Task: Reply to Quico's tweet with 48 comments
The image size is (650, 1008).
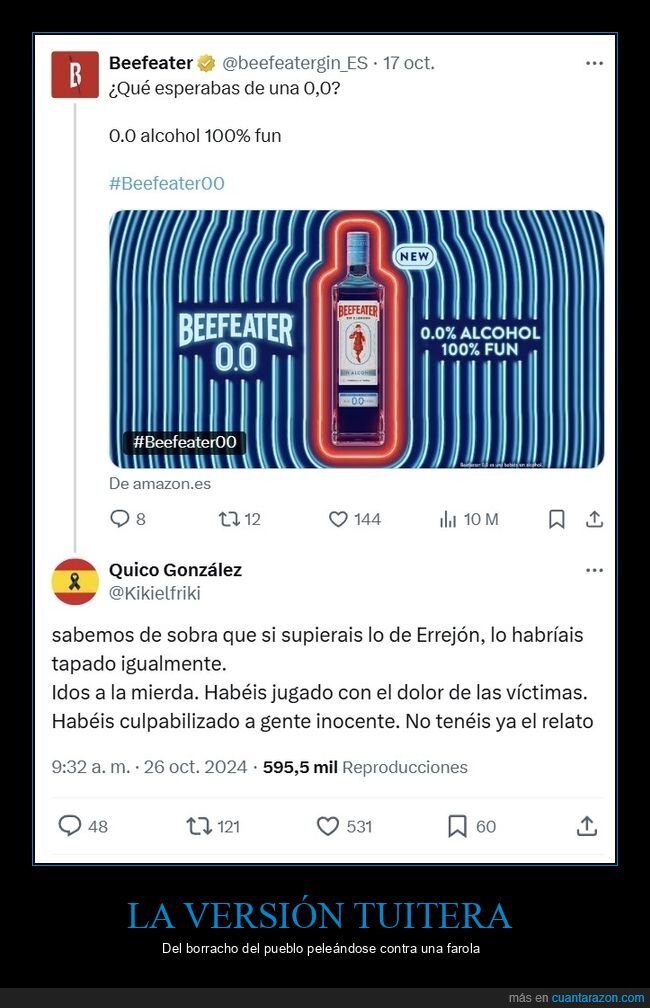Action: 69,825
